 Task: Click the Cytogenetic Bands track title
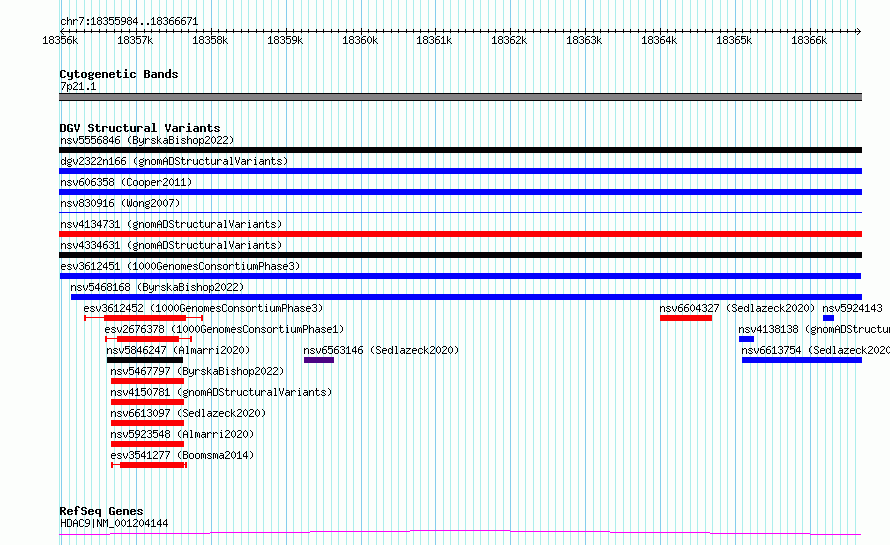point(119,74)
